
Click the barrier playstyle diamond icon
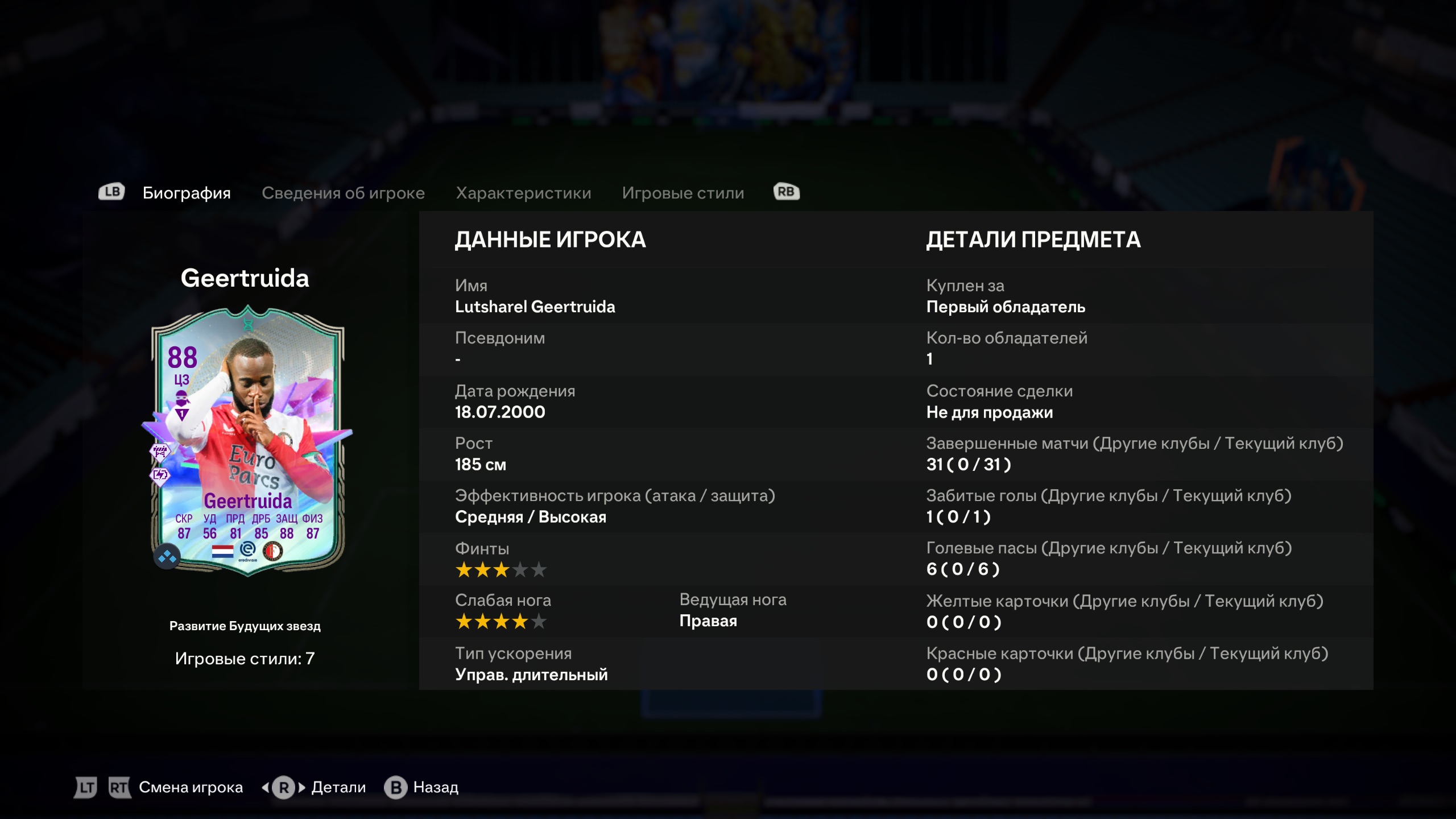point(160,452)
